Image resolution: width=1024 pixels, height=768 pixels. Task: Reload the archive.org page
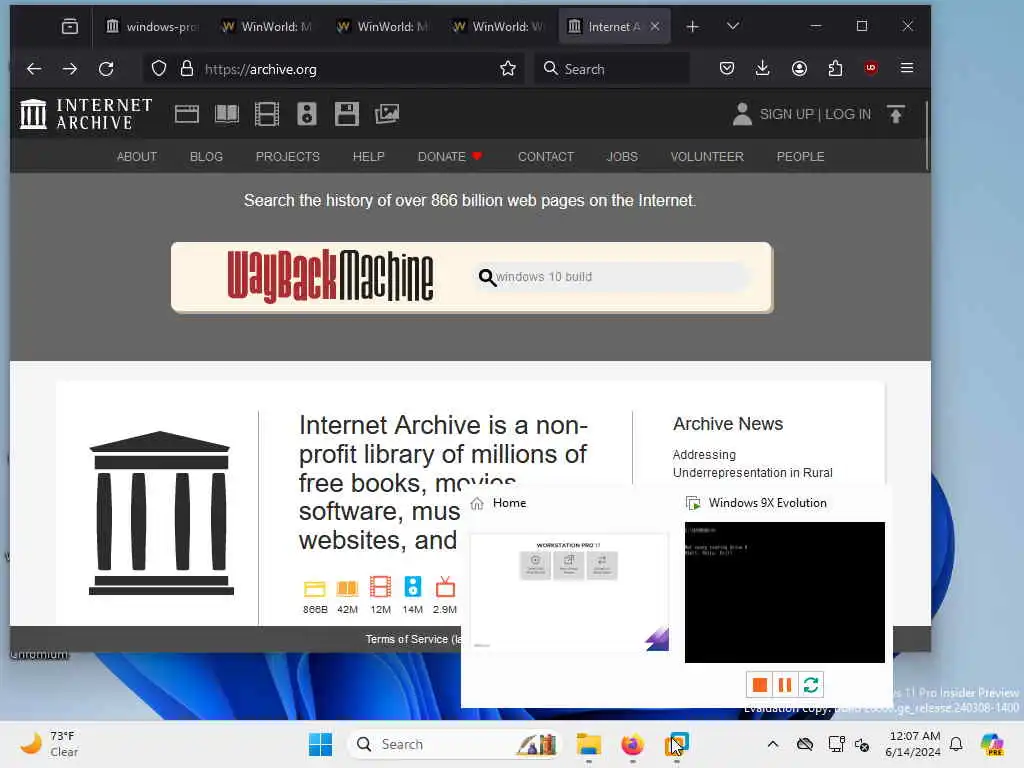tap(106, 69)
